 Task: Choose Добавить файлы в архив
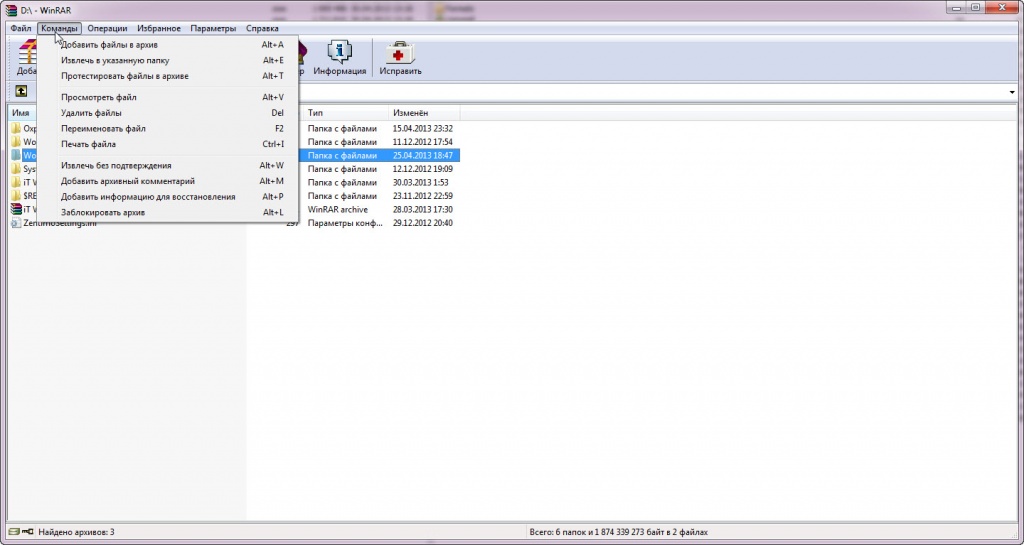tap(168, 44)
